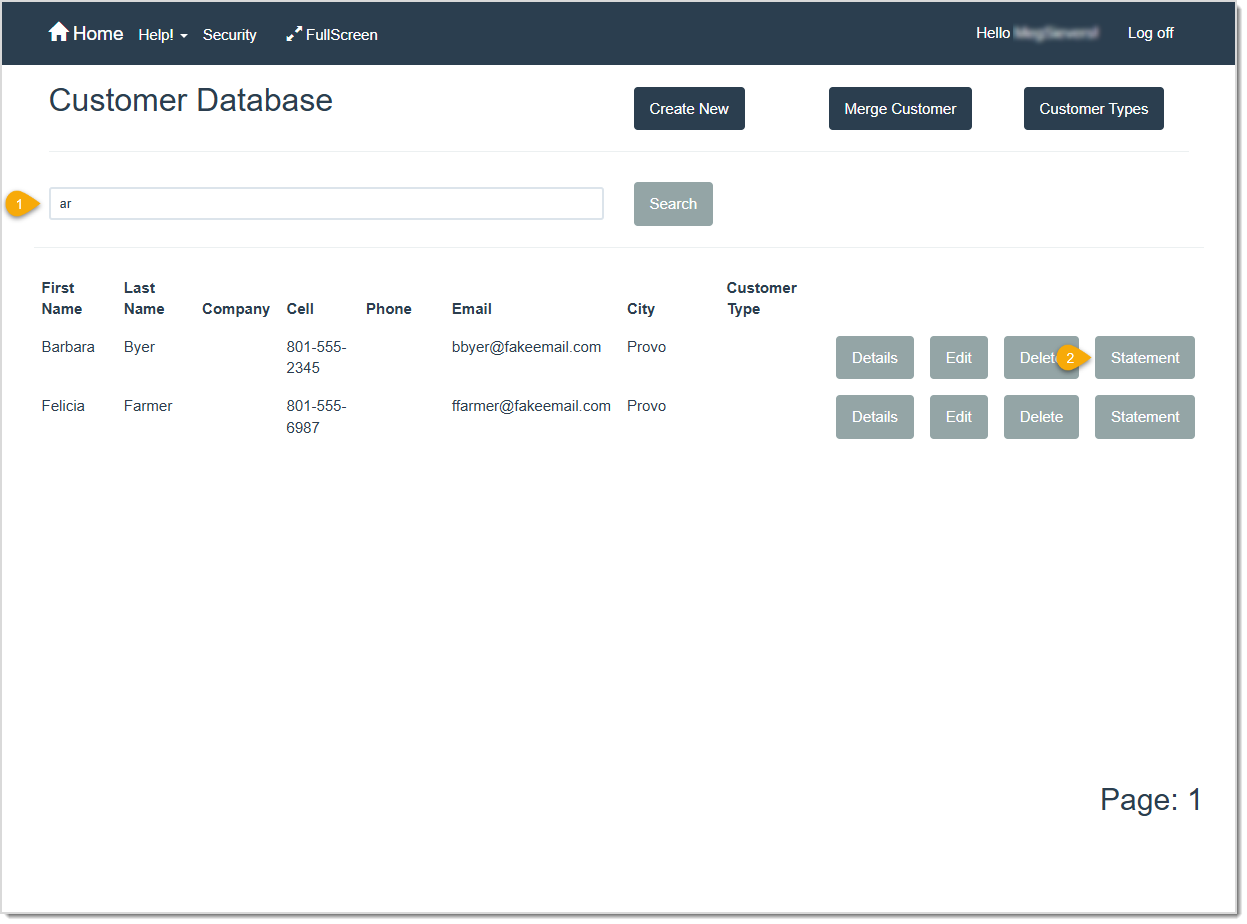1247x924 pixels.
Task: Click the Search button
Action: (672, 203)
